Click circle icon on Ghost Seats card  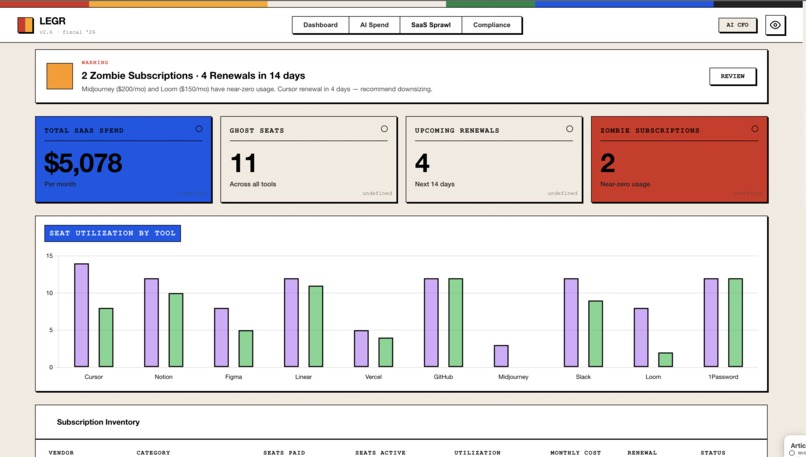(x=384, y=129)
